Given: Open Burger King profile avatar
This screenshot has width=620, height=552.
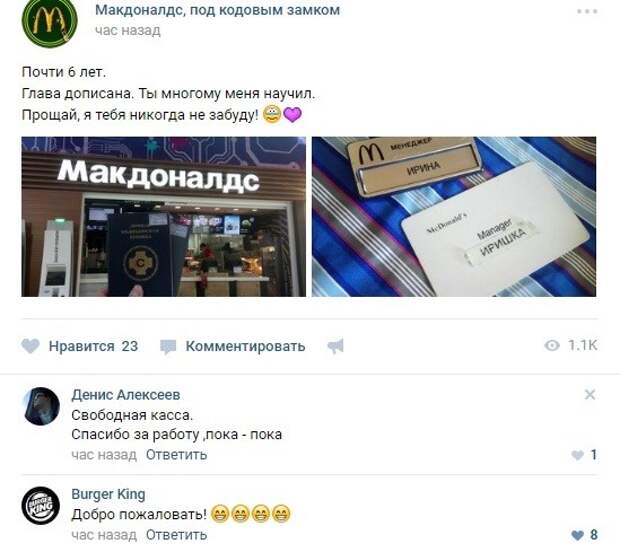Looking at the screenshot, I should point(40,506).
